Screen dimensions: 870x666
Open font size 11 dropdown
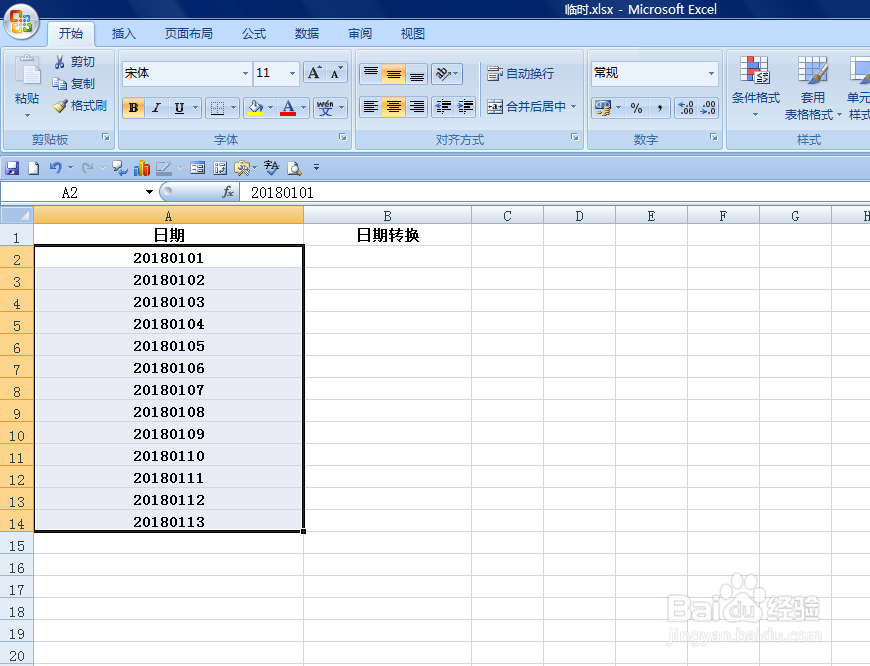(292, 73)
